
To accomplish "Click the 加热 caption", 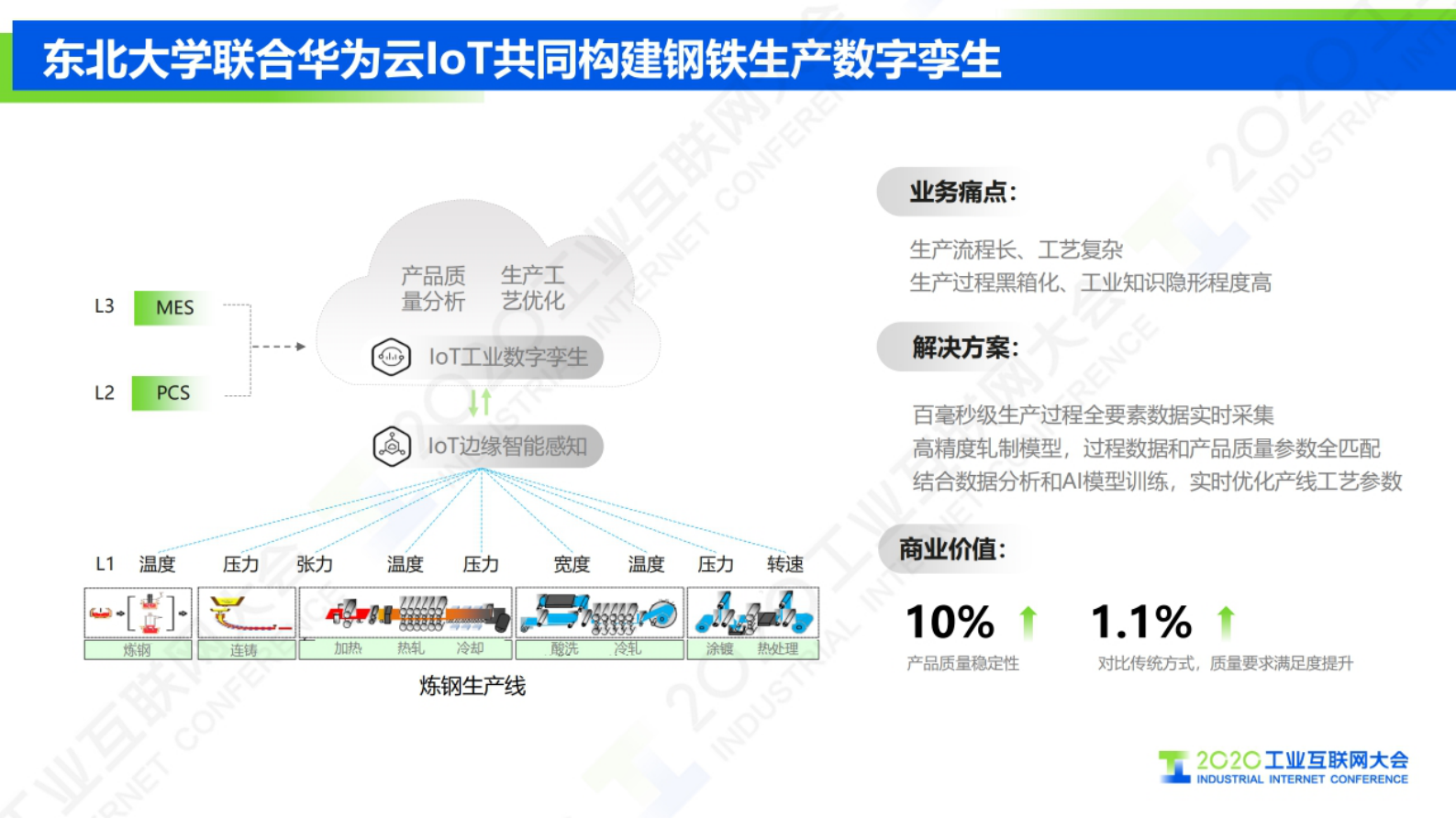I will 348,648.
